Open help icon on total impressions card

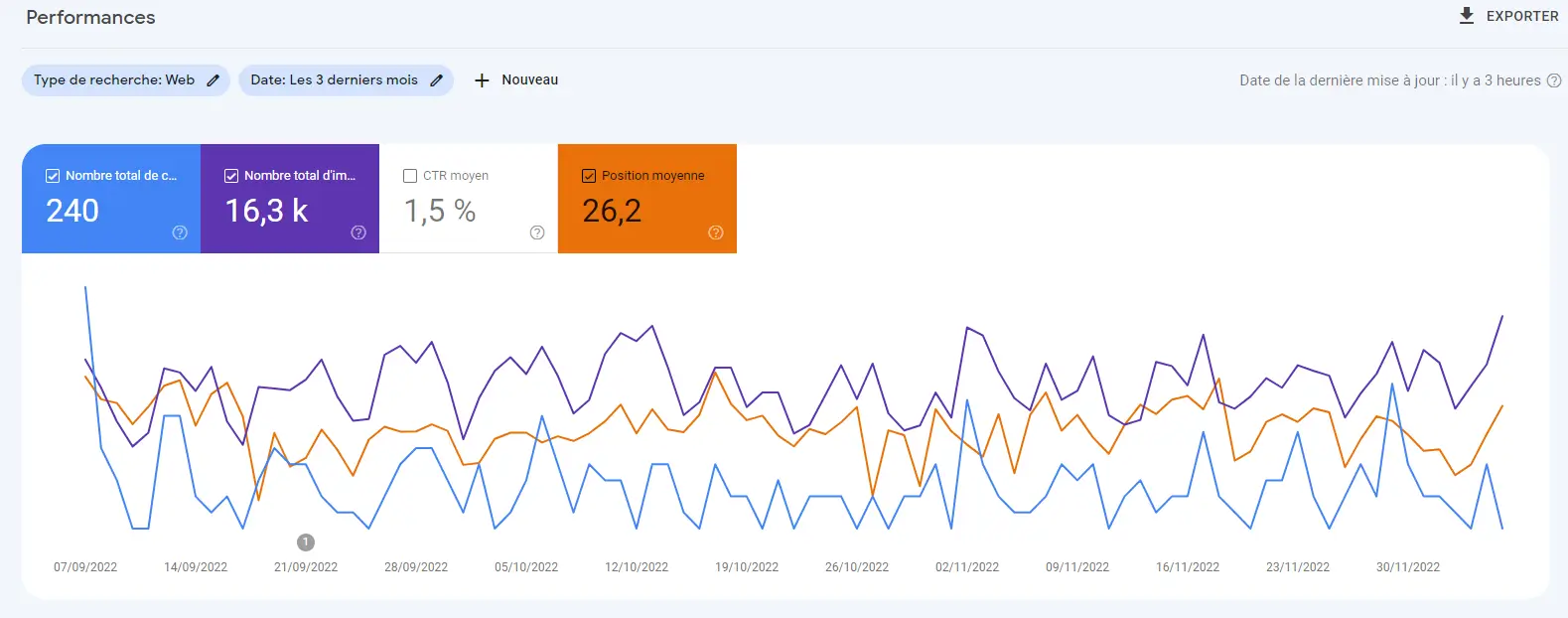[358, 232]
